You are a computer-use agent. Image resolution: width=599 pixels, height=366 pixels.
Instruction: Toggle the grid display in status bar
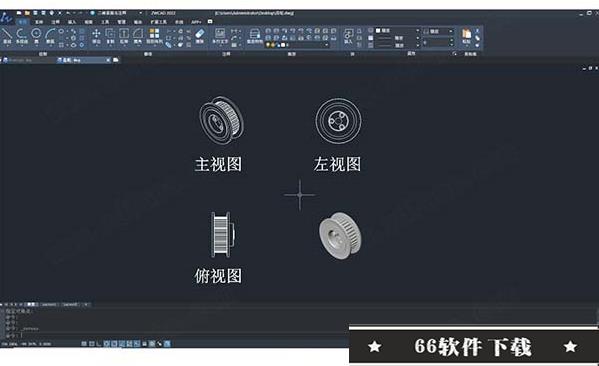tap(91, 344)
